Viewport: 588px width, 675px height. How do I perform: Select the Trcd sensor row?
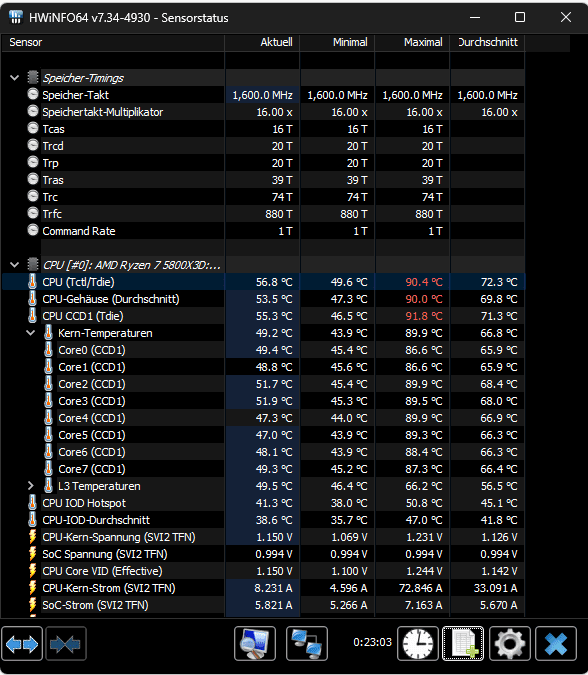[x=263, y=146]
